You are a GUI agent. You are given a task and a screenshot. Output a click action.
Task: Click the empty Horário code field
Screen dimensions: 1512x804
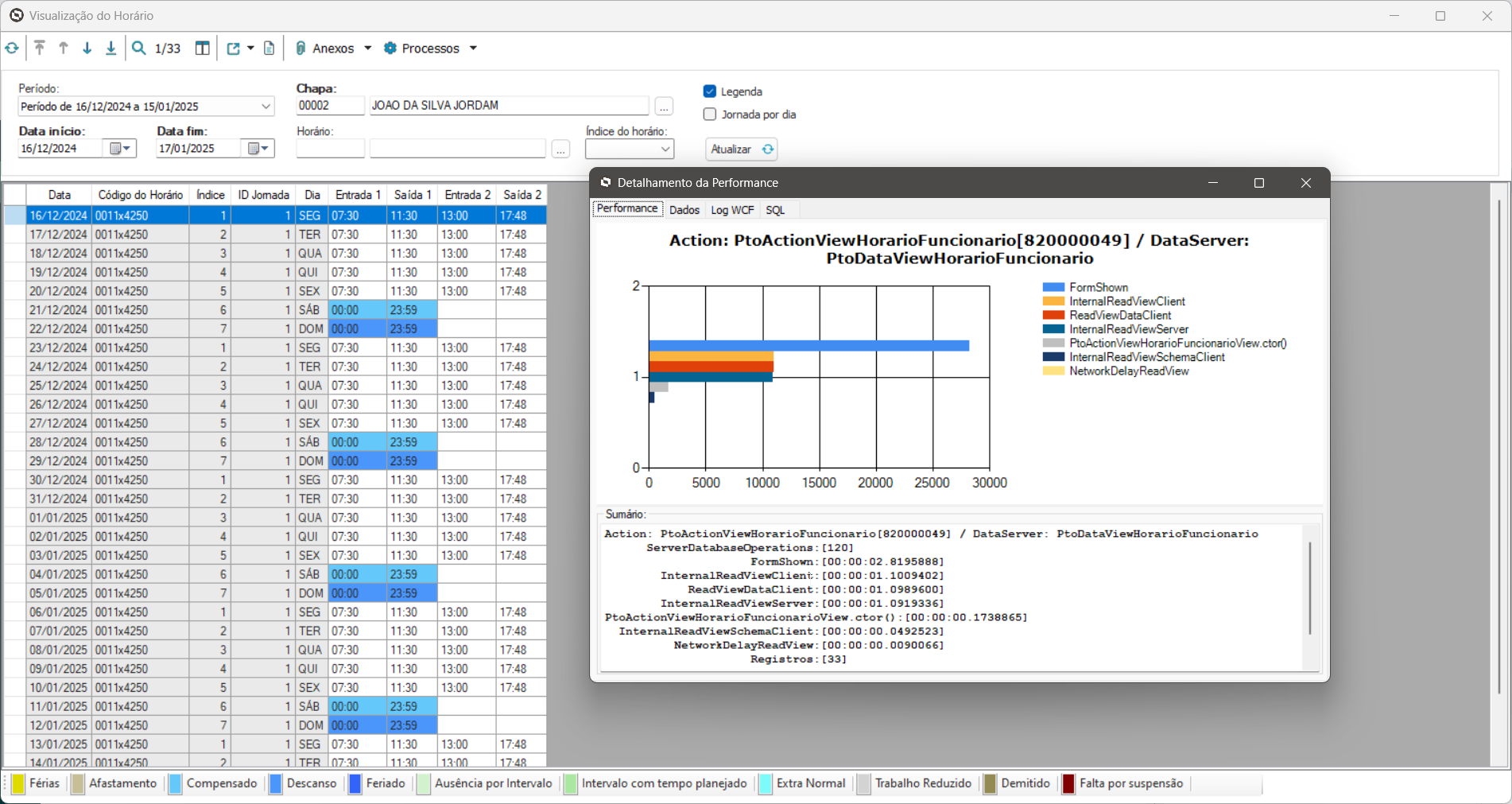pos(330,149)
